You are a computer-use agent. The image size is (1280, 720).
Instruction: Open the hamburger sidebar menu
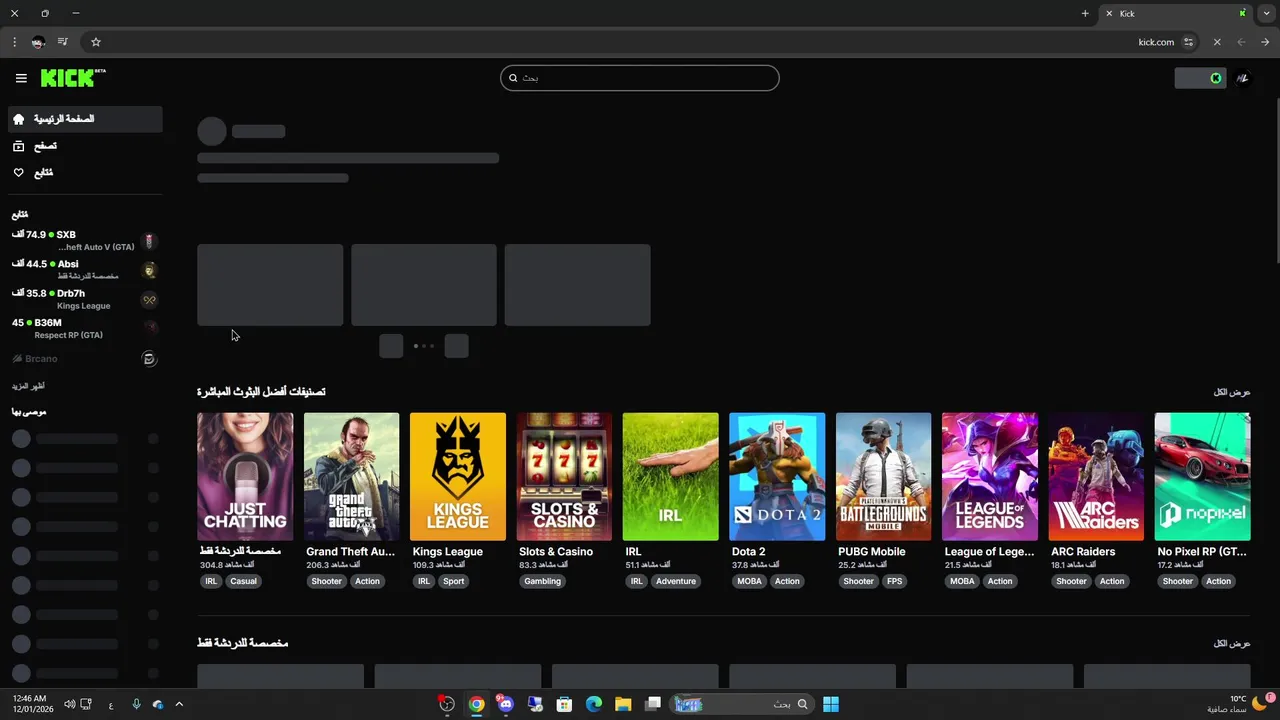pos(21,78)
